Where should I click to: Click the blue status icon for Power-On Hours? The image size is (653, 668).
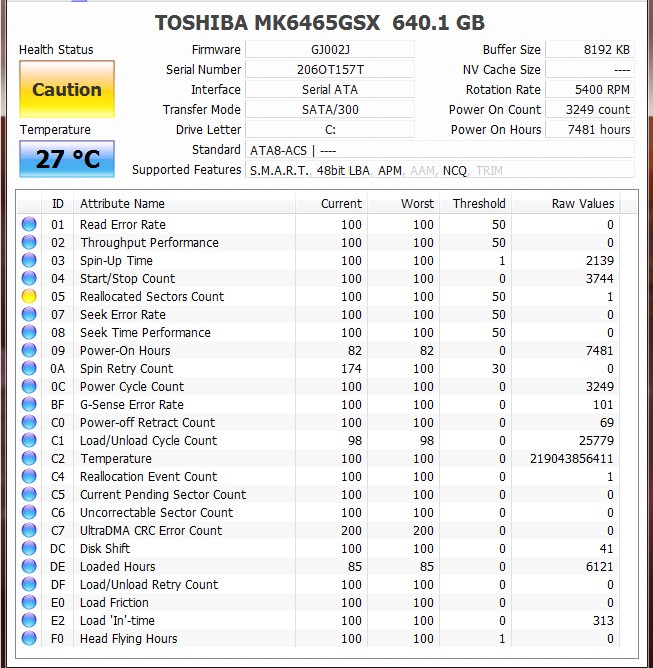[29, 350]
